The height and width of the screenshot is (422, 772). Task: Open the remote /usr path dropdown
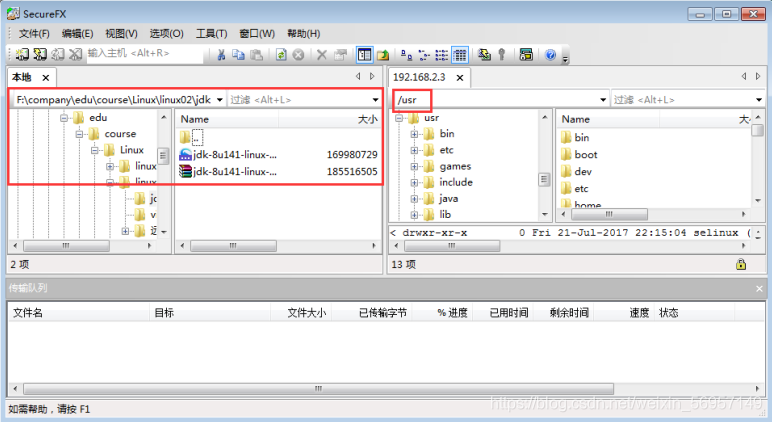tap(603, 100)
